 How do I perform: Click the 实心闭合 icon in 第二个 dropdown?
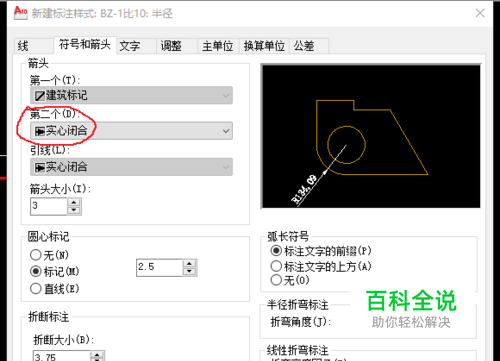click(40, 131)
